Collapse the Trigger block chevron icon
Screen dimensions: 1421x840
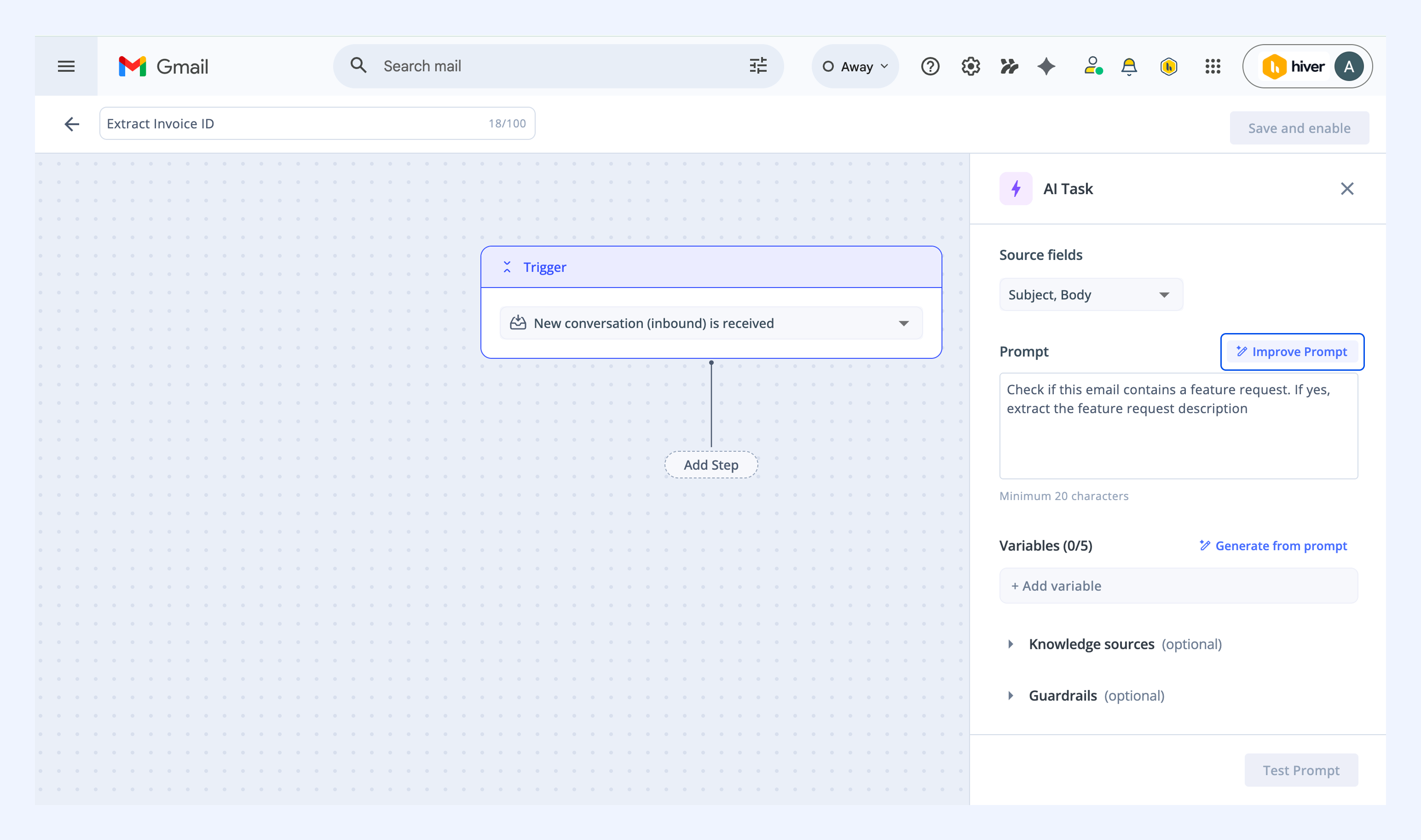tap(507, 267)
